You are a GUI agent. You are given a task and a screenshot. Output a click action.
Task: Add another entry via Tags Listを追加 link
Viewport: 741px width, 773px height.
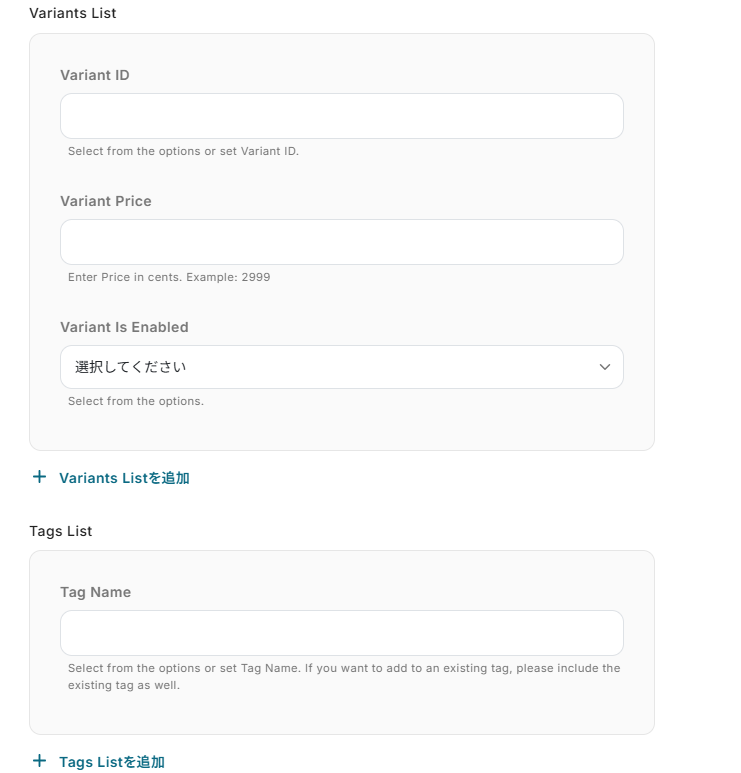(112, 762)
